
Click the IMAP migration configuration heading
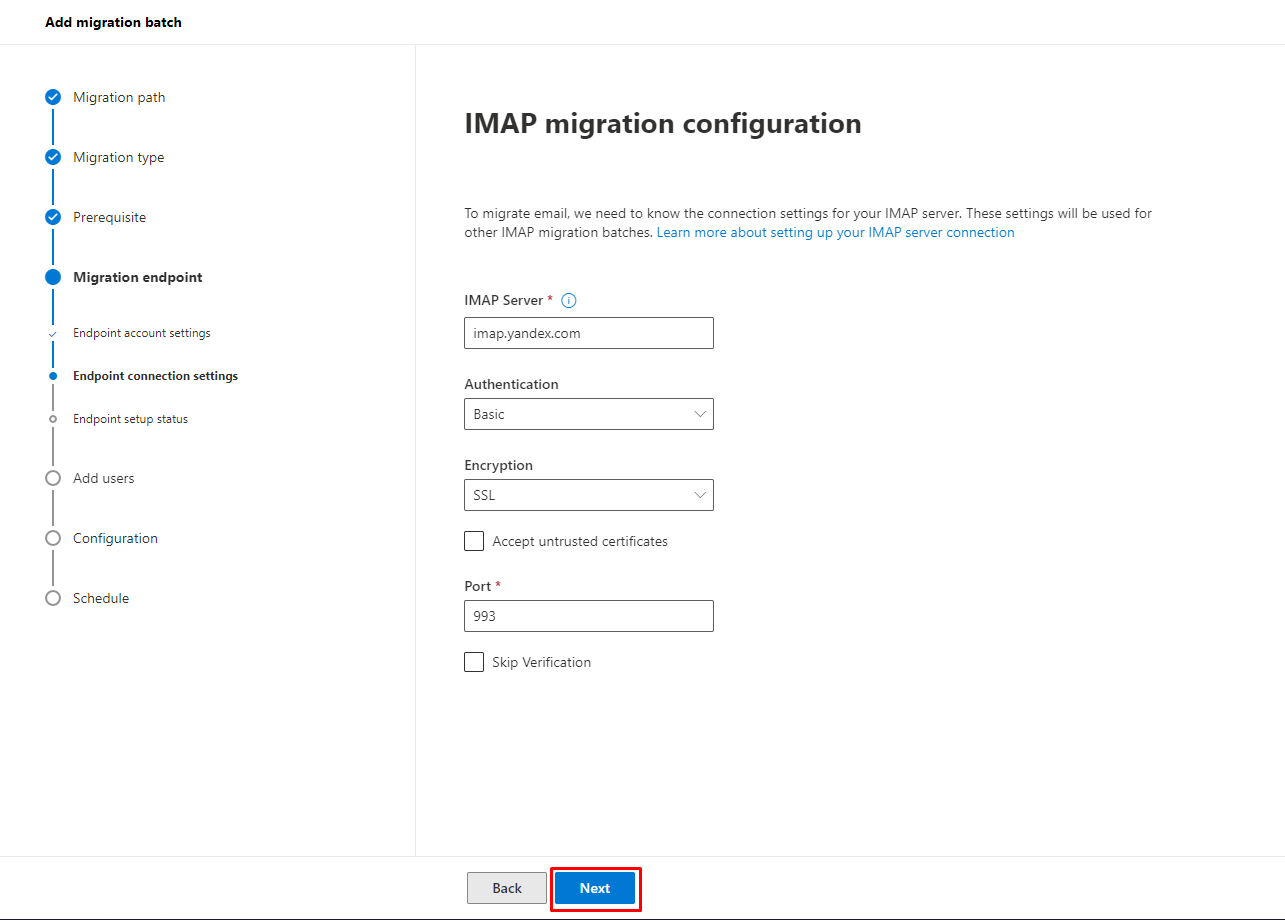tap(663, 124)
